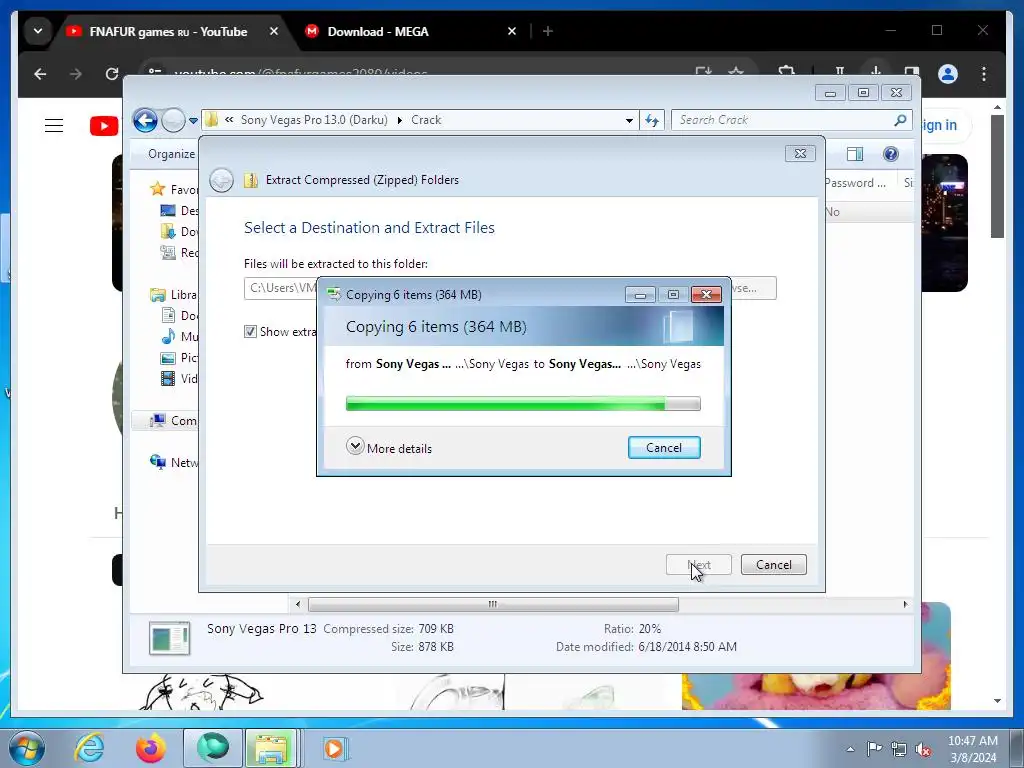
Task: Select Crack in the address breadcrumb
Action: coord(426,120)
